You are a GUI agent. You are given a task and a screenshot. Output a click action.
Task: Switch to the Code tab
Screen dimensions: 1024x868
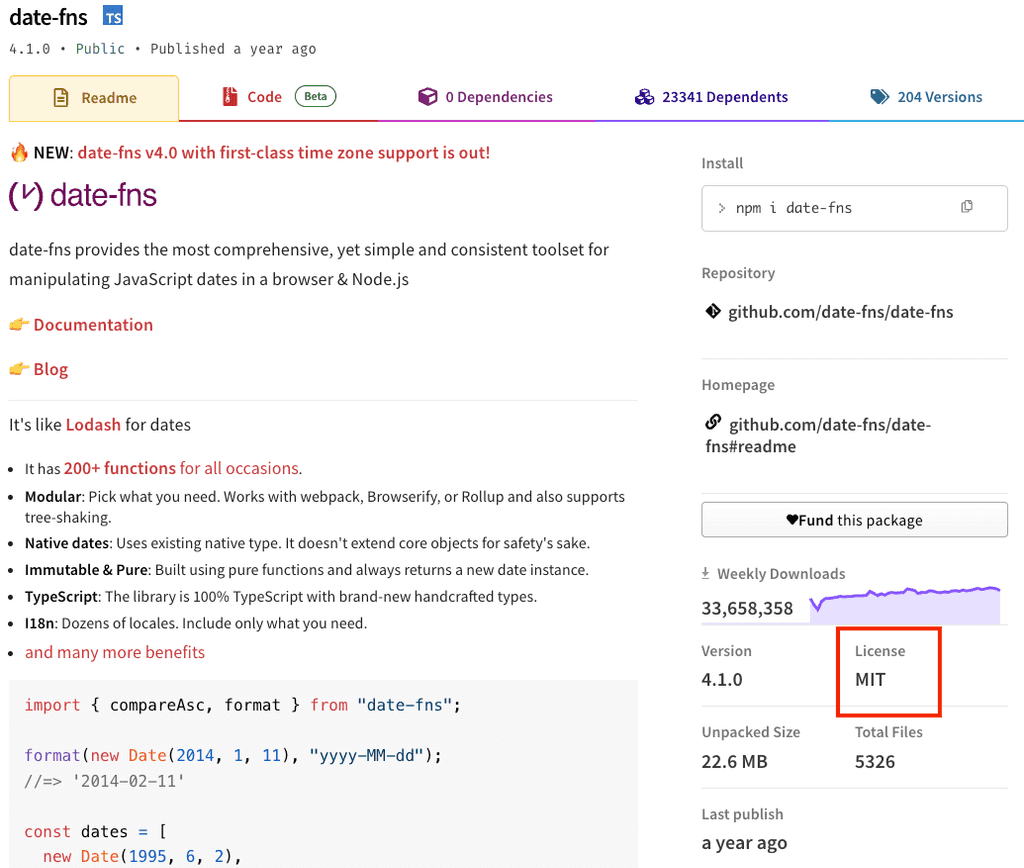tap(264, 97)
